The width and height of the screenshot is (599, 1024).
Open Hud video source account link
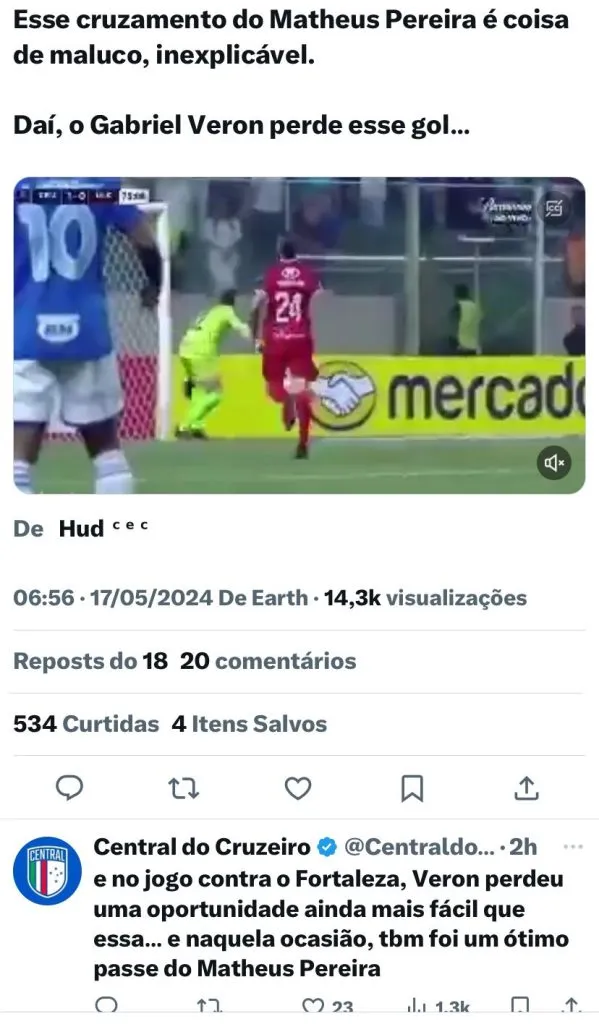pyautogui.click(x=81, y=528)
